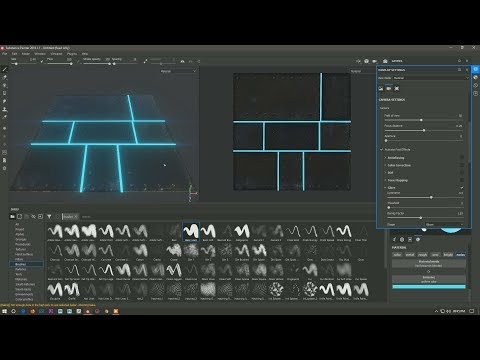Switch to Viewport settings icon tab
This screenshot has height=360, width=480.
pyautogui.click(x=397, y=88)
